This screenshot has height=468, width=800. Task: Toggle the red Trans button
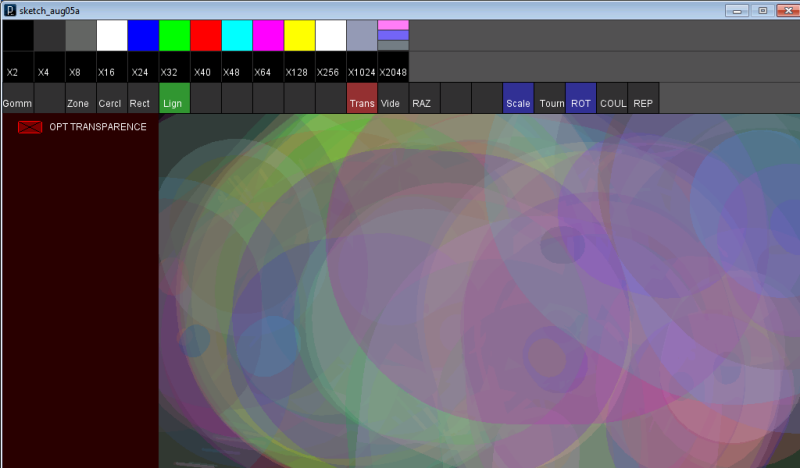(x=362, y=98)
